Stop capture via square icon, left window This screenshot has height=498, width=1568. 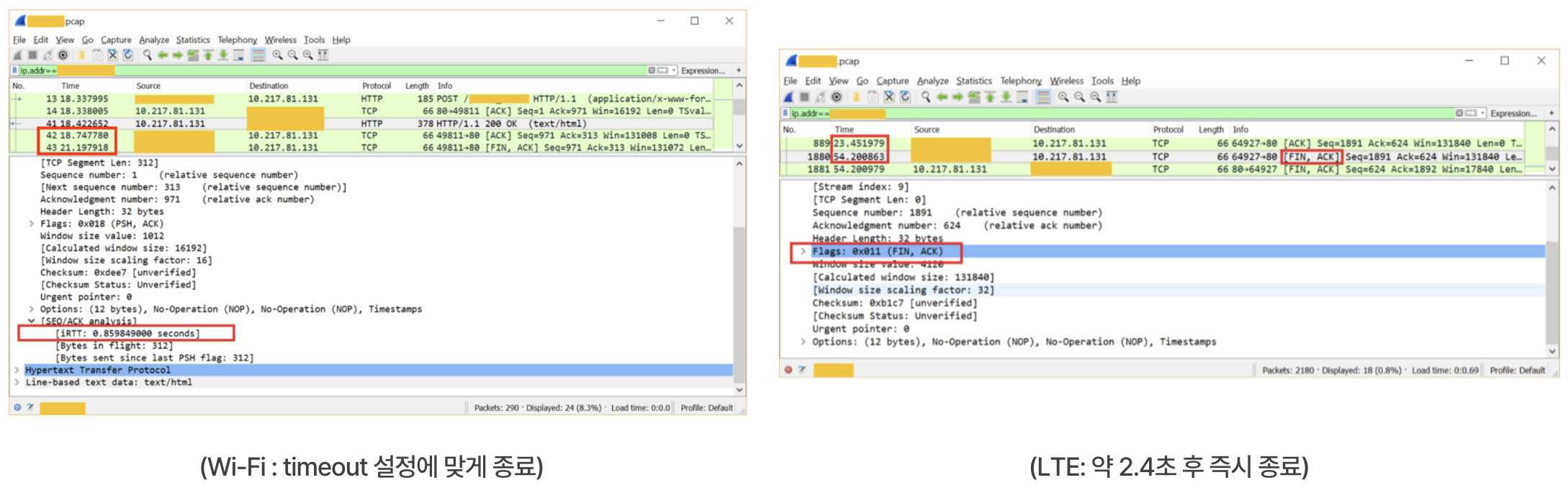pyautogui.click(x=32, y=55)
